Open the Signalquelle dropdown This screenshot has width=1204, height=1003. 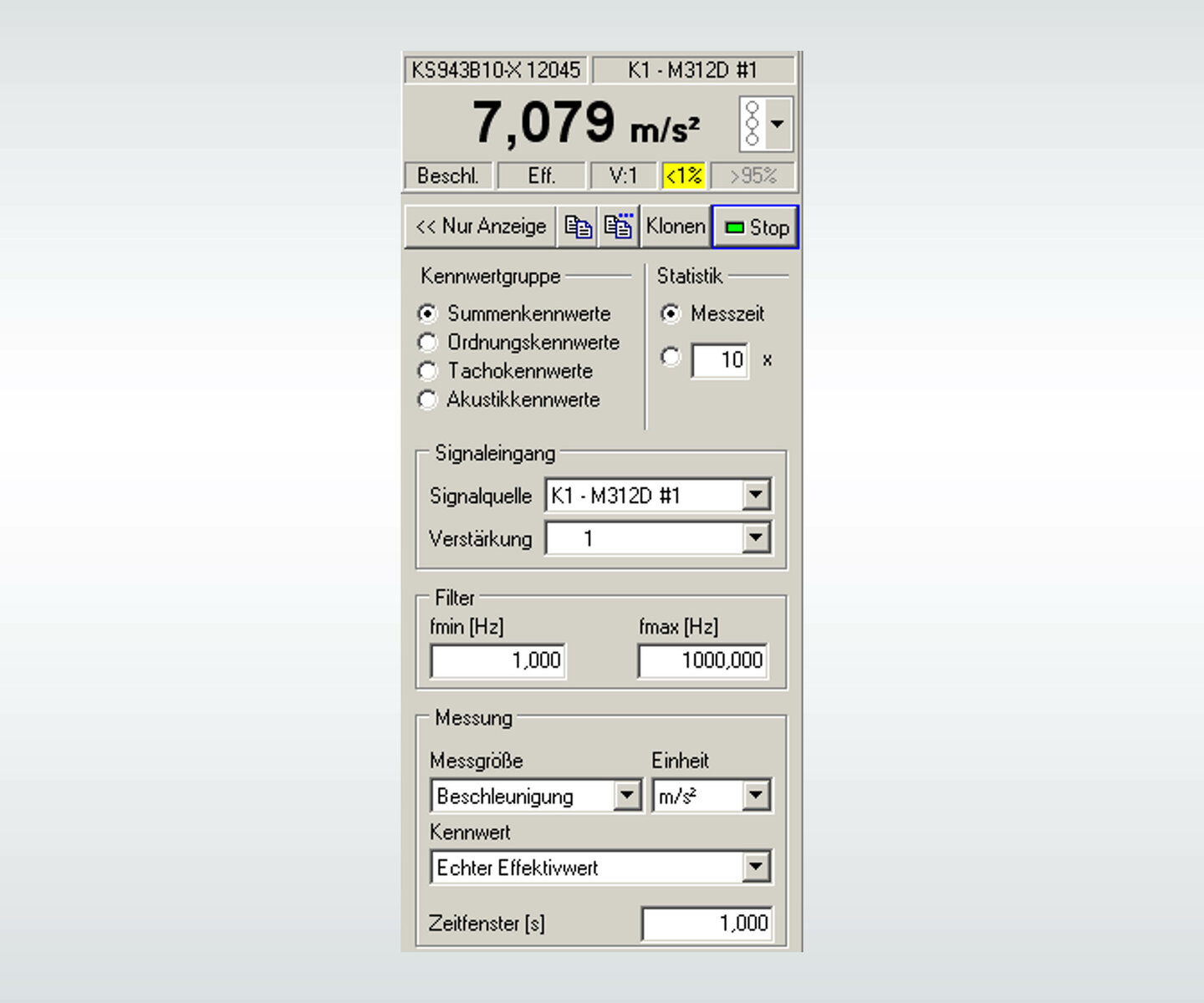point(756,495)
